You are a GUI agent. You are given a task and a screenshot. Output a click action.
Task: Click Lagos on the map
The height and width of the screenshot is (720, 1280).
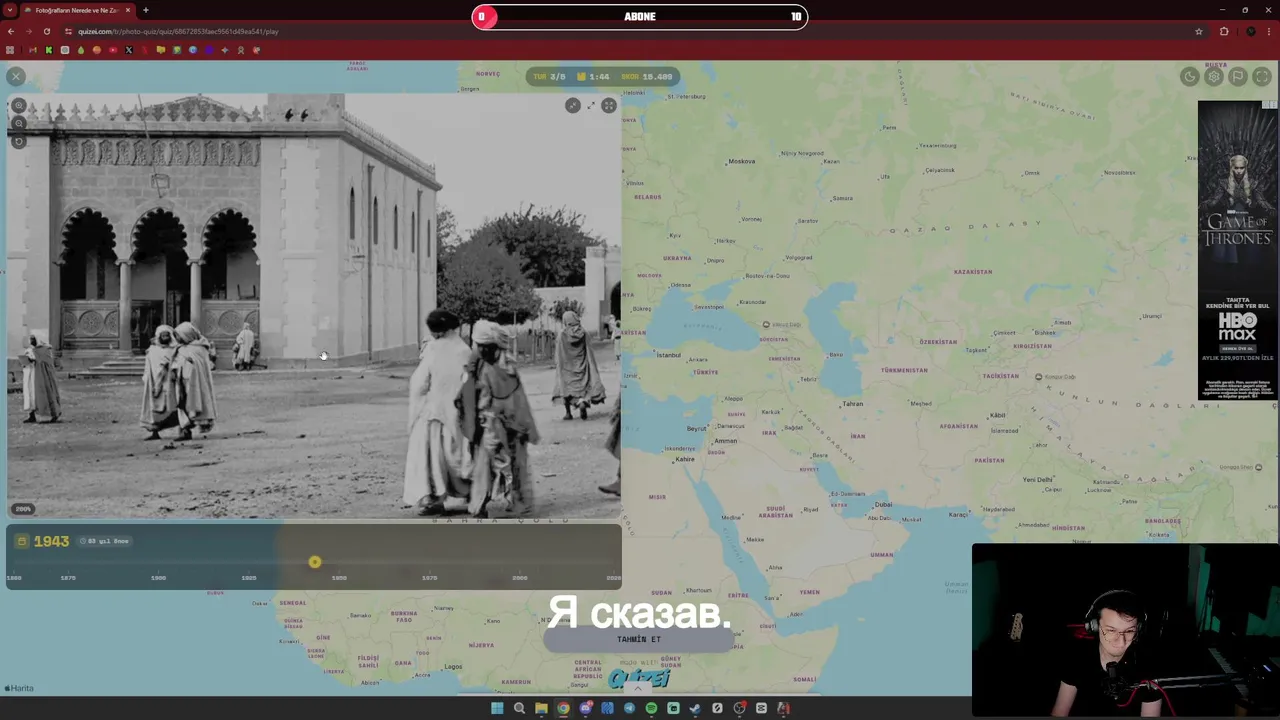453,667
